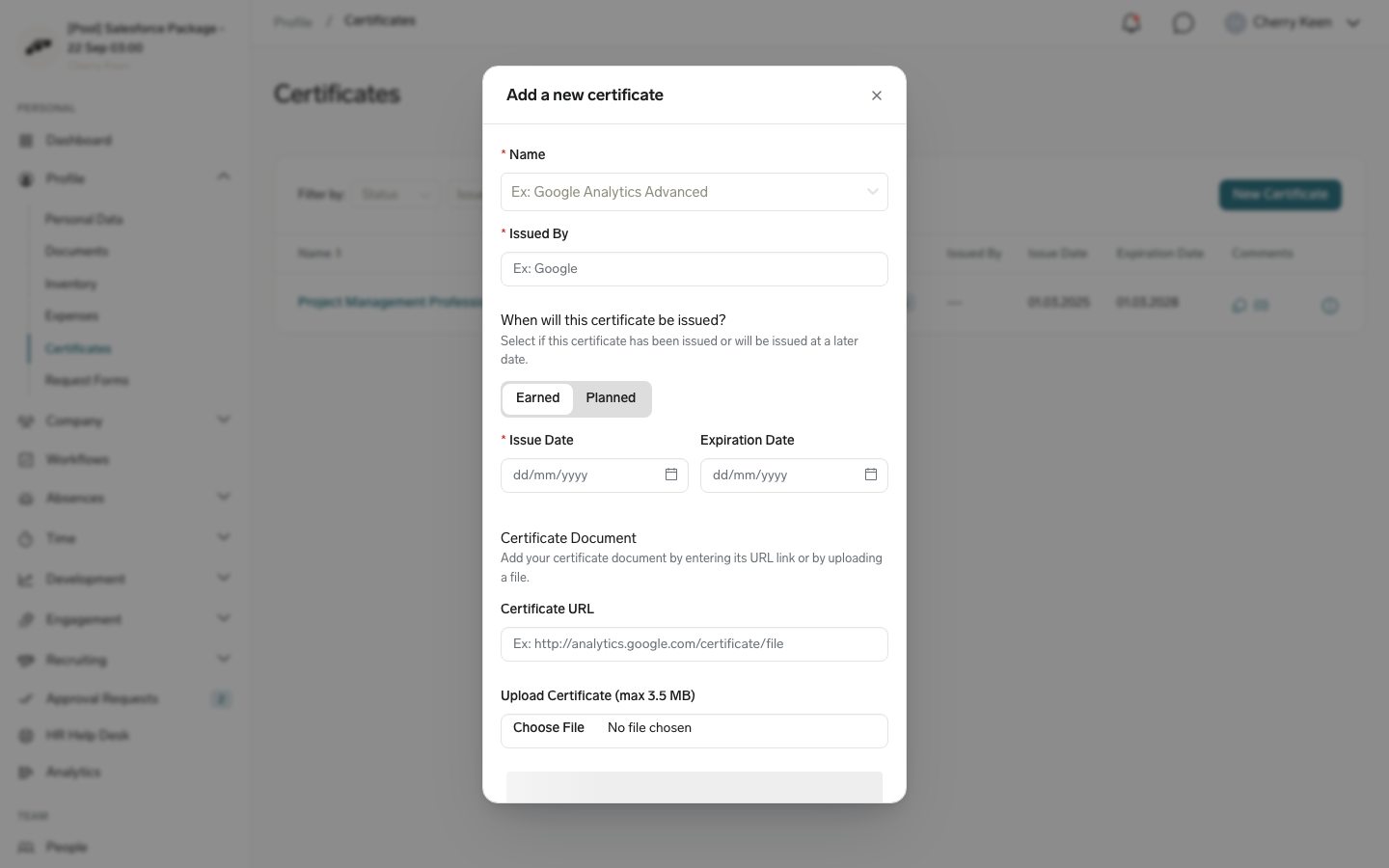The width and height of the screenshot is (1389, 868).
Task: Click the Dashboard icon in the sidebar
Action: click(x=26, y=141)
